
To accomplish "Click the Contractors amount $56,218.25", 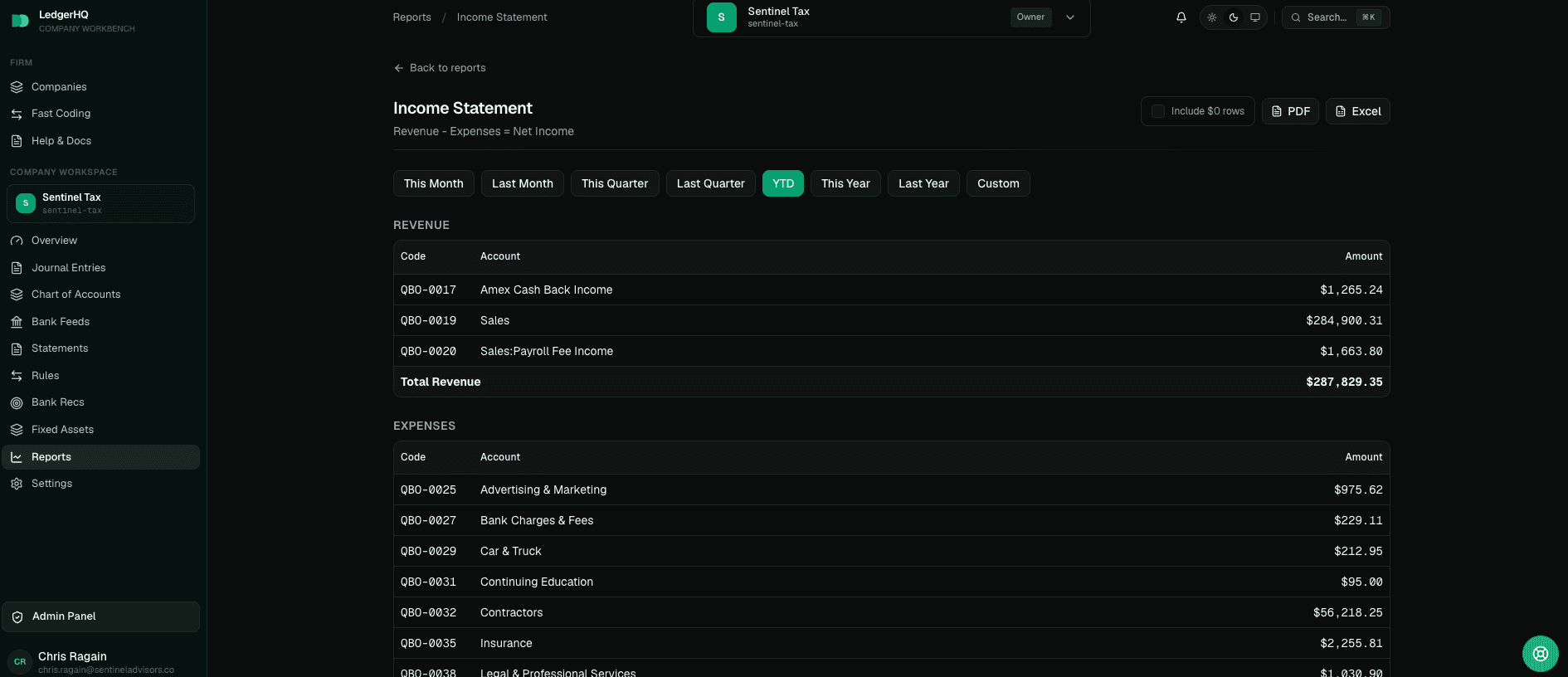I will (x=1347, y=612).
